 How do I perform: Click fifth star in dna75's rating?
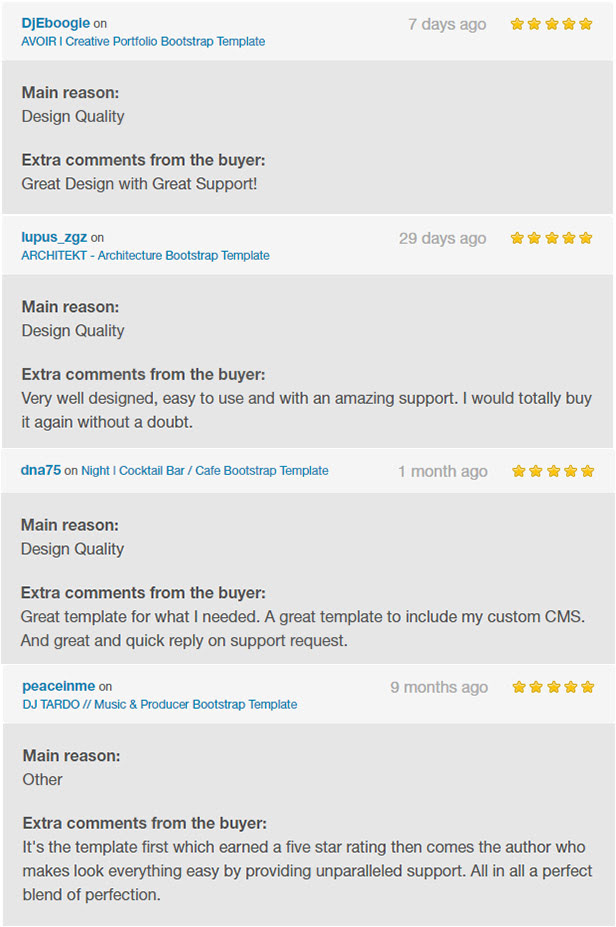point(588,471)
